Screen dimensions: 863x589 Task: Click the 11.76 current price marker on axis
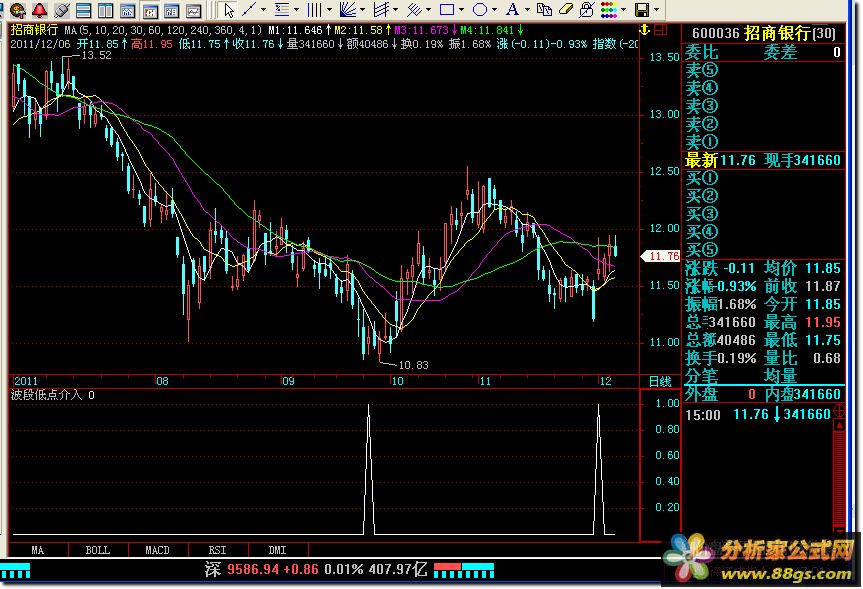[x=660, y=256]
